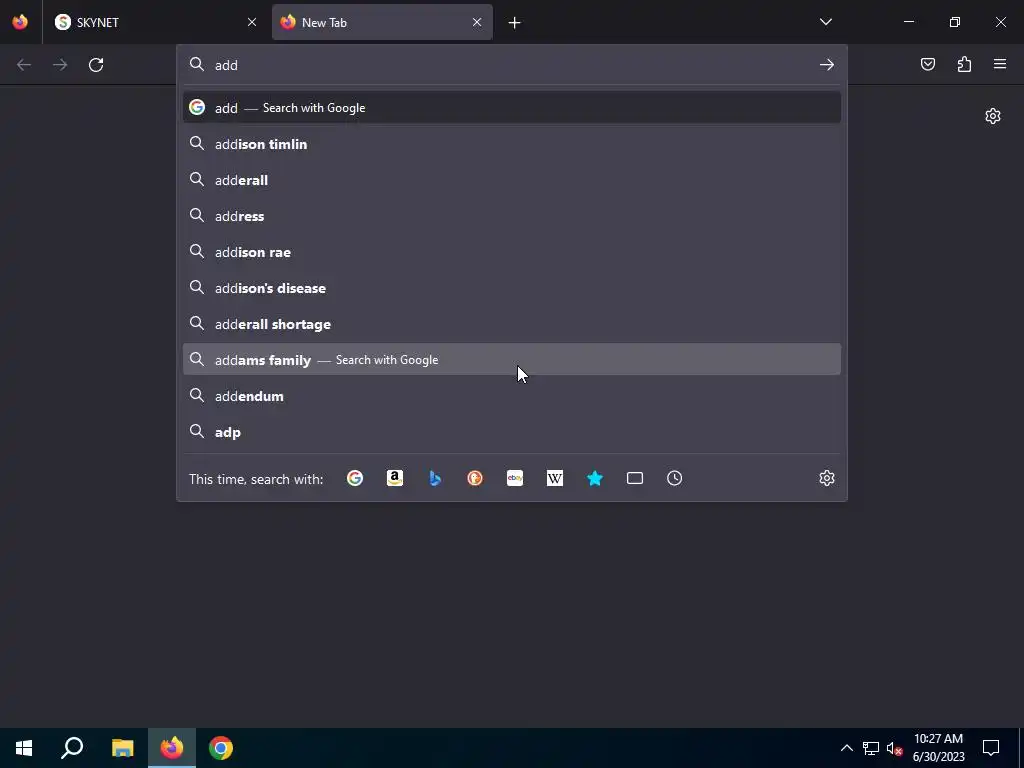1024x768 pixels.
Task: Open a new tab with plus button
Action: pyautogui.click(x=515, y=23)
